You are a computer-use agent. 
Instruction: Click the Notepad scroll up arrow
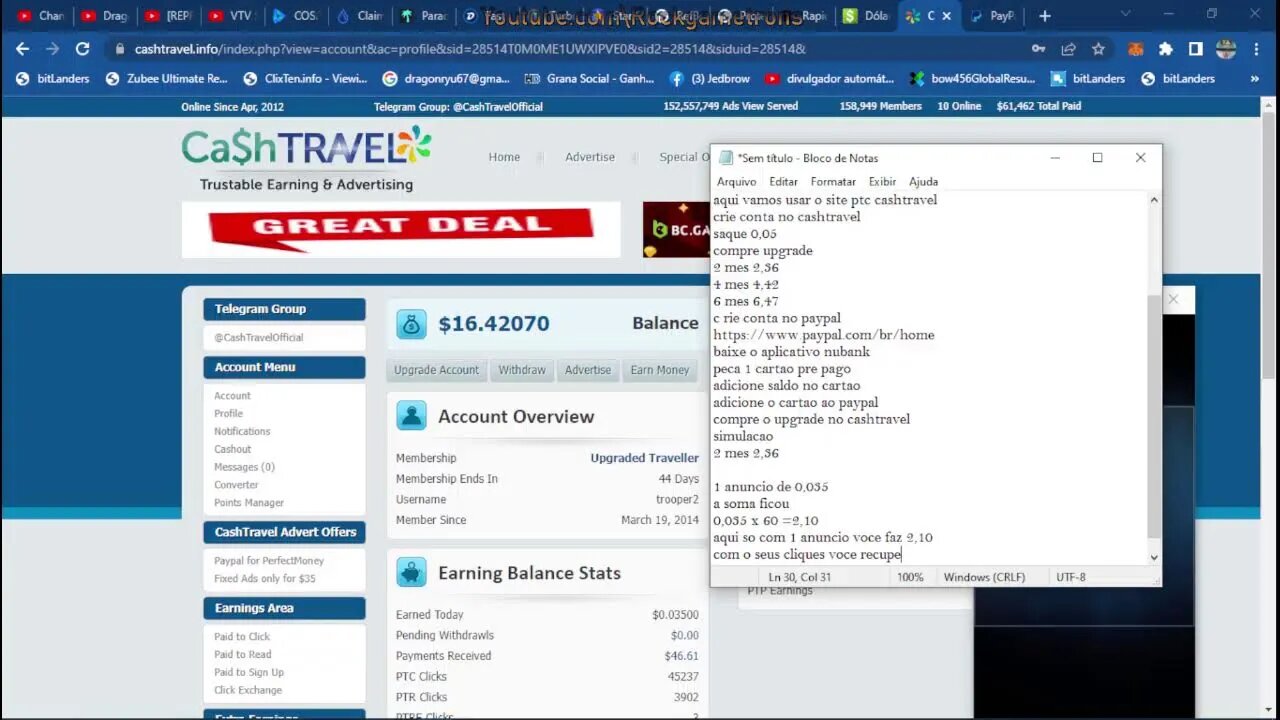(1154, 200)
